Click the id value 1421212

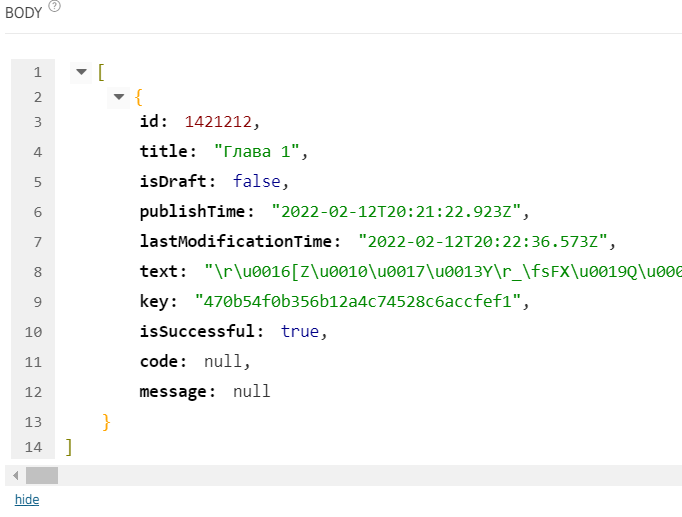pyautogui.click(x=220, y=122)
